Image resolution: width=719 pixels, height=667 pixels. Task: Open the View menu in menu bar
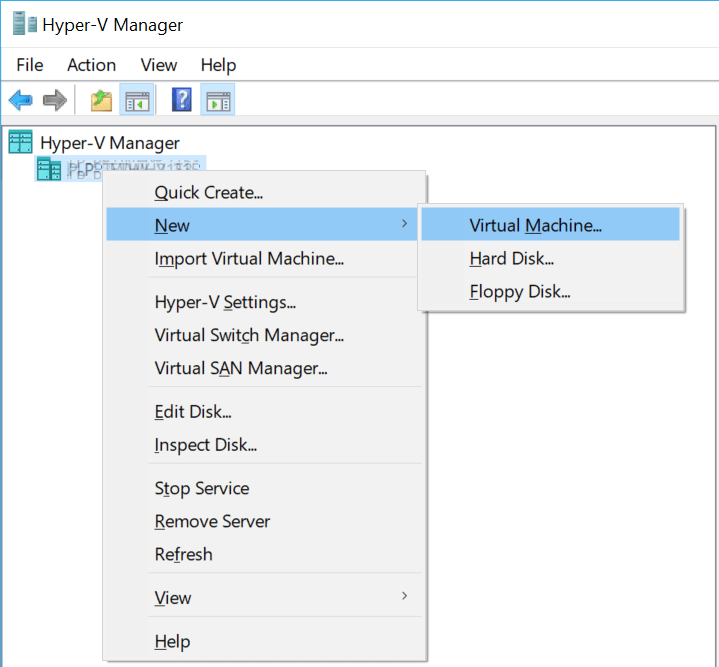click(159, 65)
